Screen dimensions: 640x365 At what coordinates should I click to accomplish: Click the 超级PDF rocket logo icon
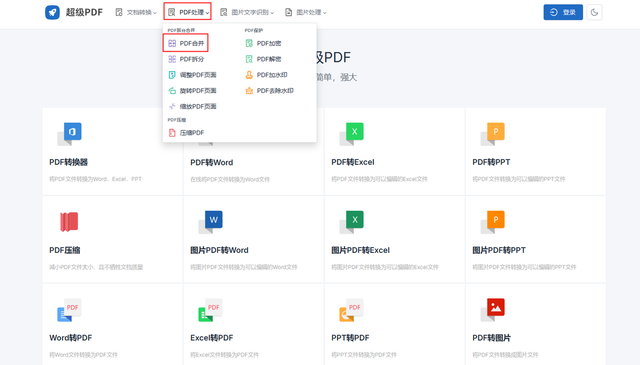click(x=52, y=12)
